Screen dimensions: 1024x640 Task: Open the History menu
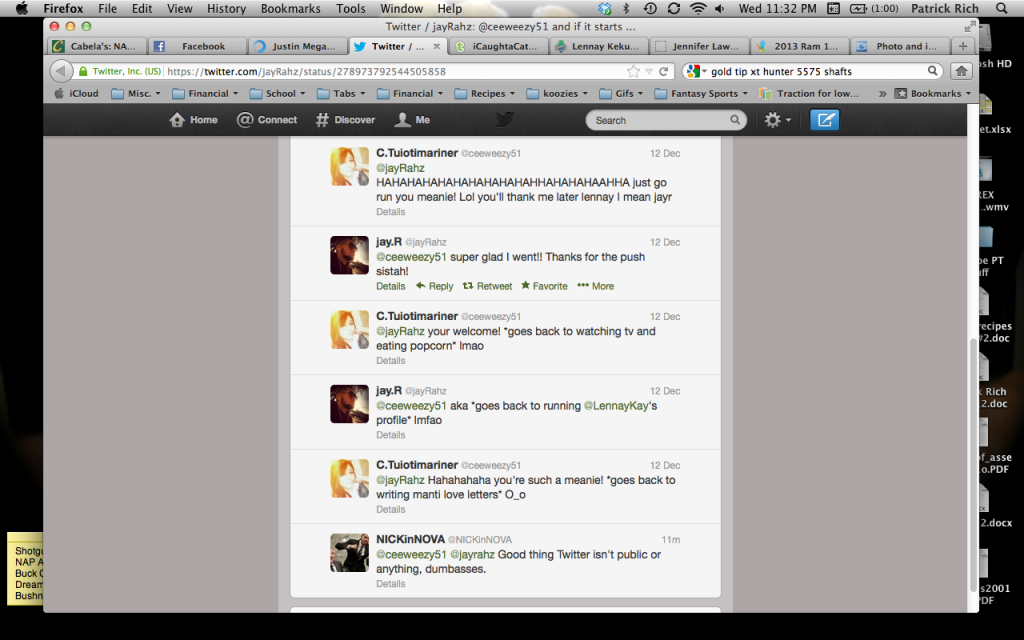(x=225, y=8)
